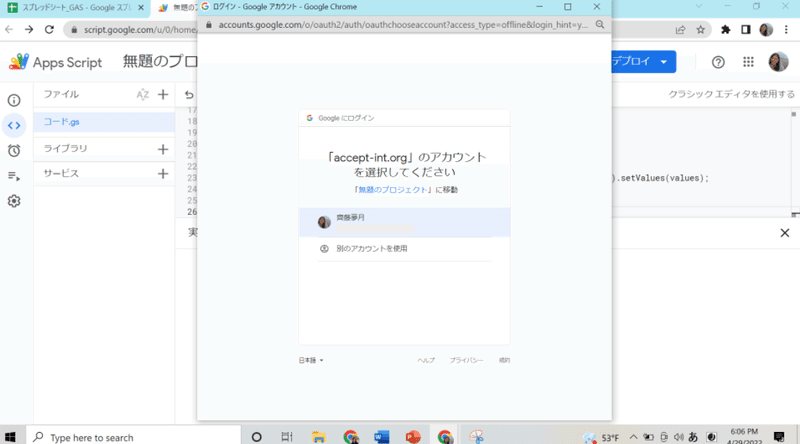
Task: Click the login popup URL field
Action: 403,24
